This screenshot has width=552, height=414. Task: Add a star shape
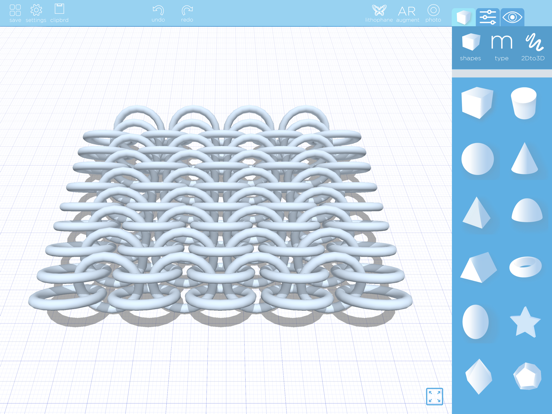tap(525, 322)
